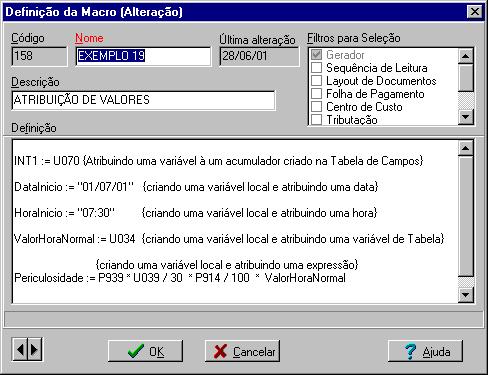Click the Definição label
Screen dimensions: 488x375
click(34, 128)
